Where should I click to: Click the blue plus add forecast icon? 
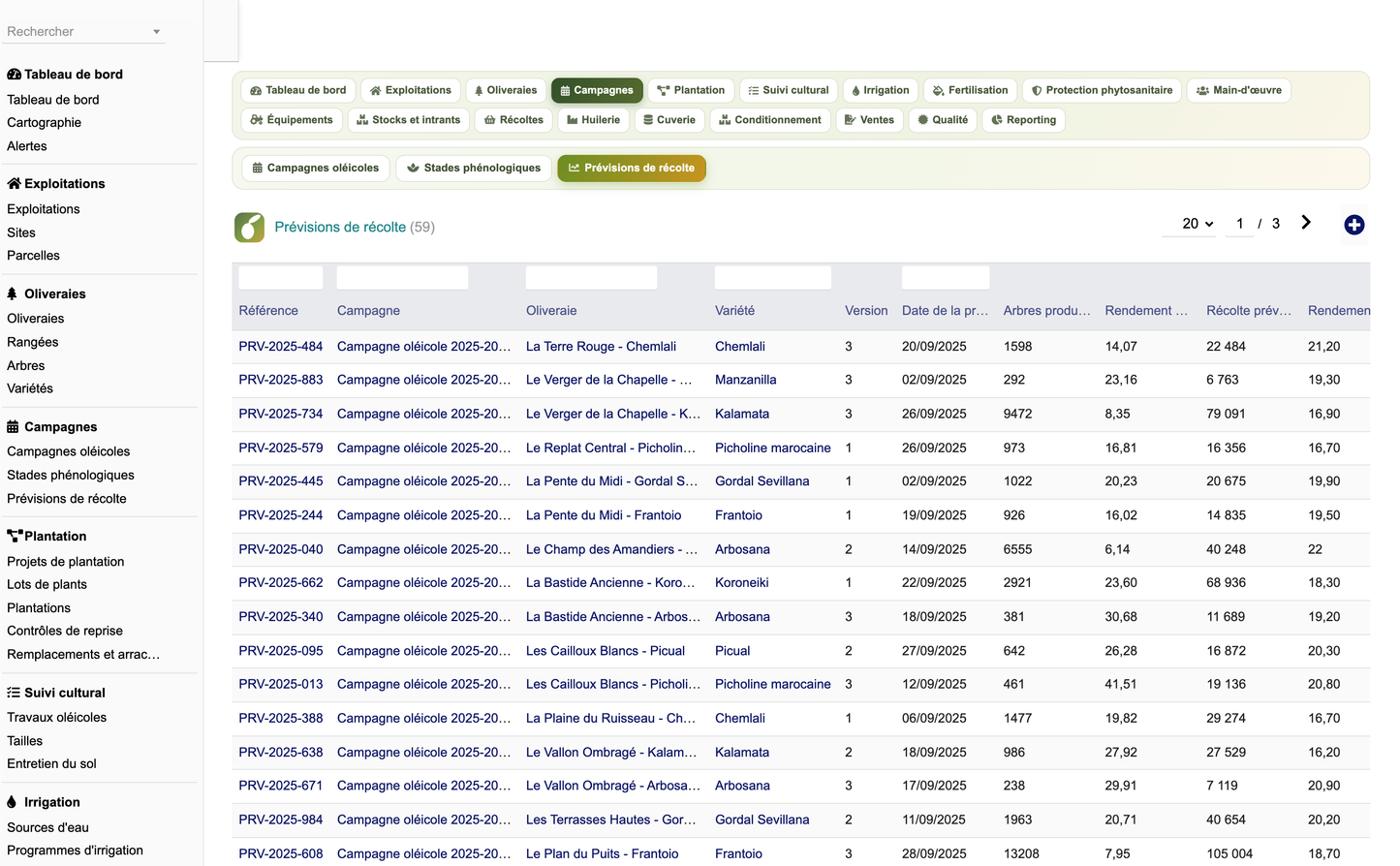[1353, 225]
